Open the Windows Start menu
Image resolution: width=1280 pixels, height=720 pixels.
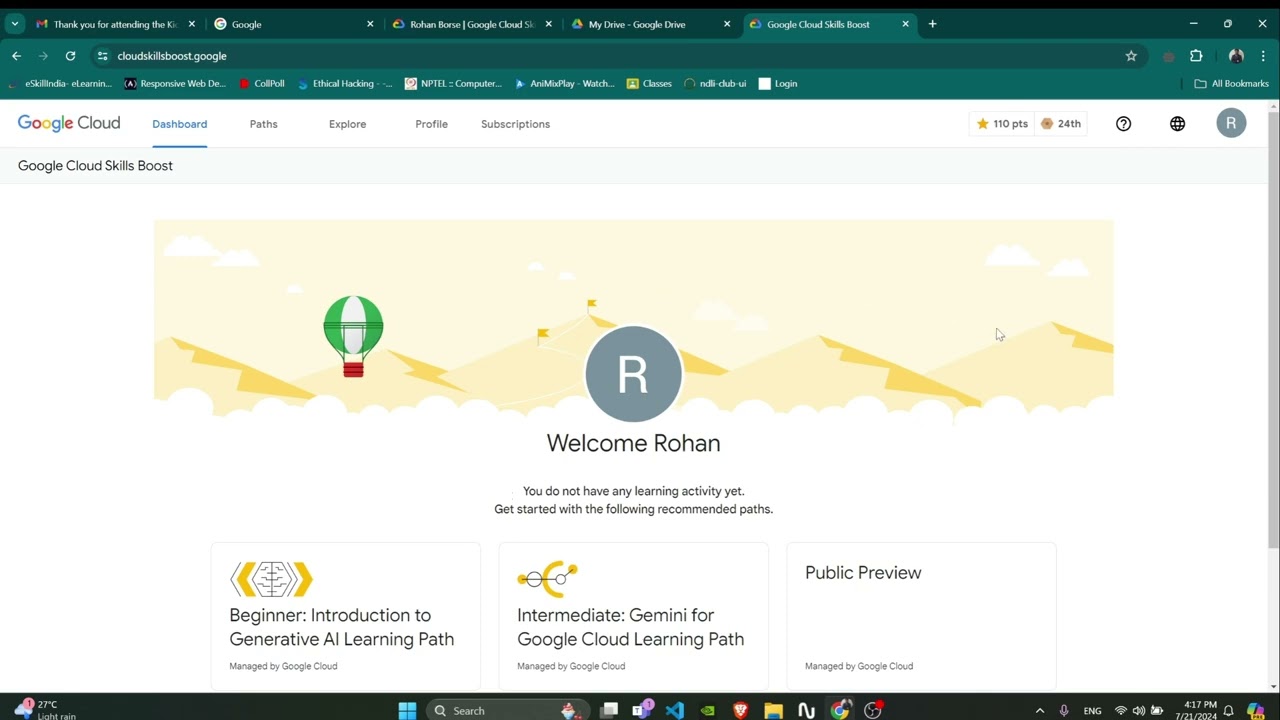pyautogui.click(x=407, y=711)
